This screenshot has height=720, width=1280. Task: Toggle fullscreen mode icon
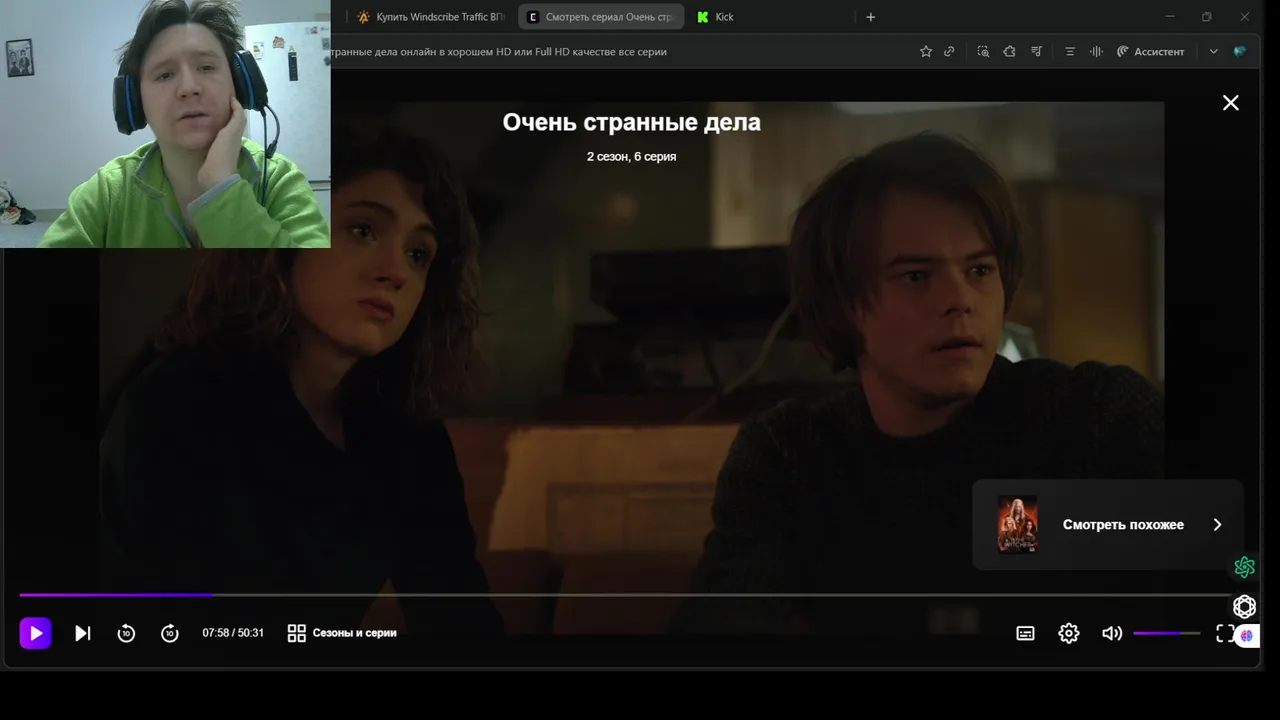click(x=1224, y=633)
